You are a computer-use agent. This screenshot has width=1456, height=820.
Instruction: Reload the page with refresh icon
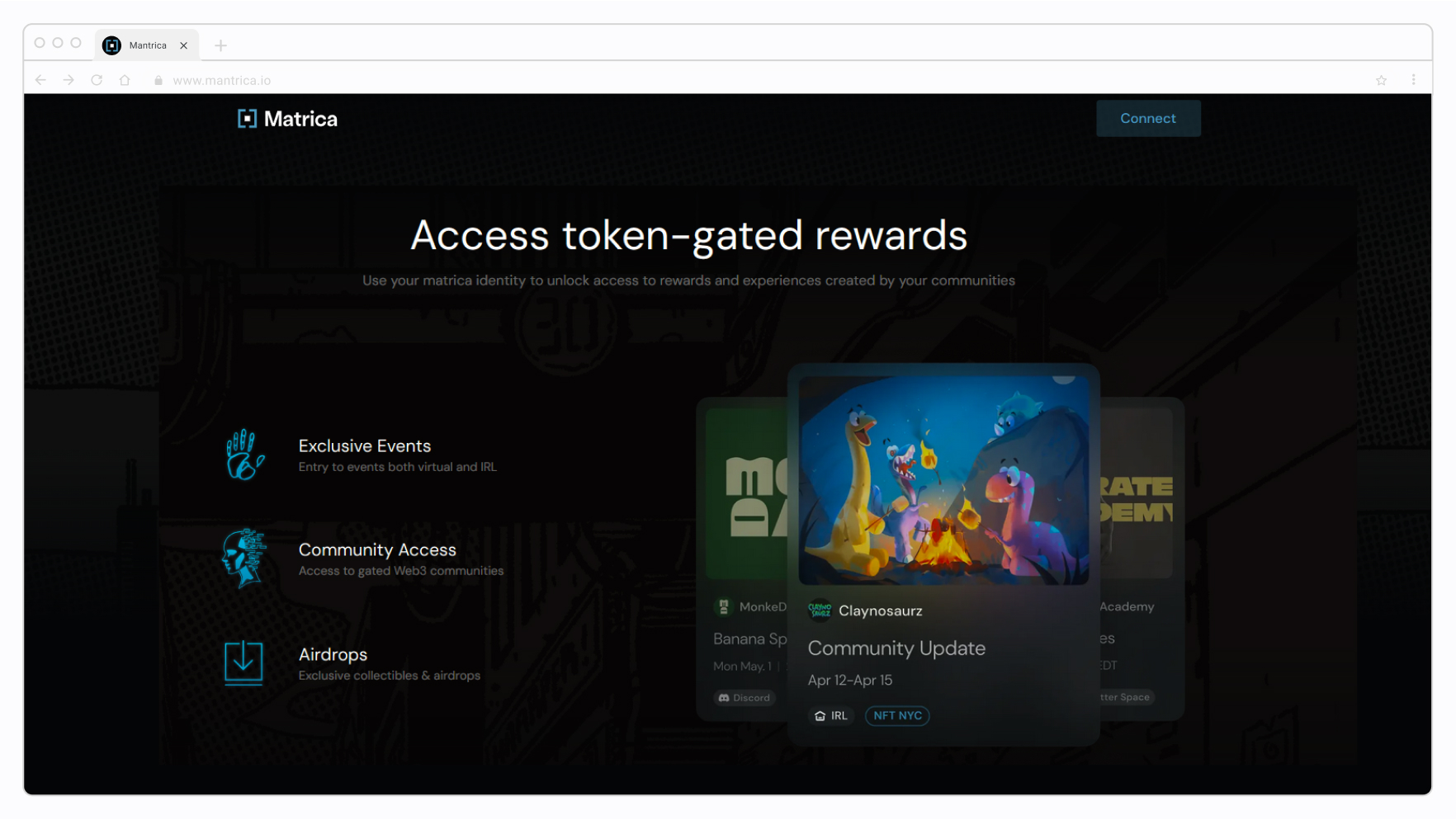tap(97, 80)
